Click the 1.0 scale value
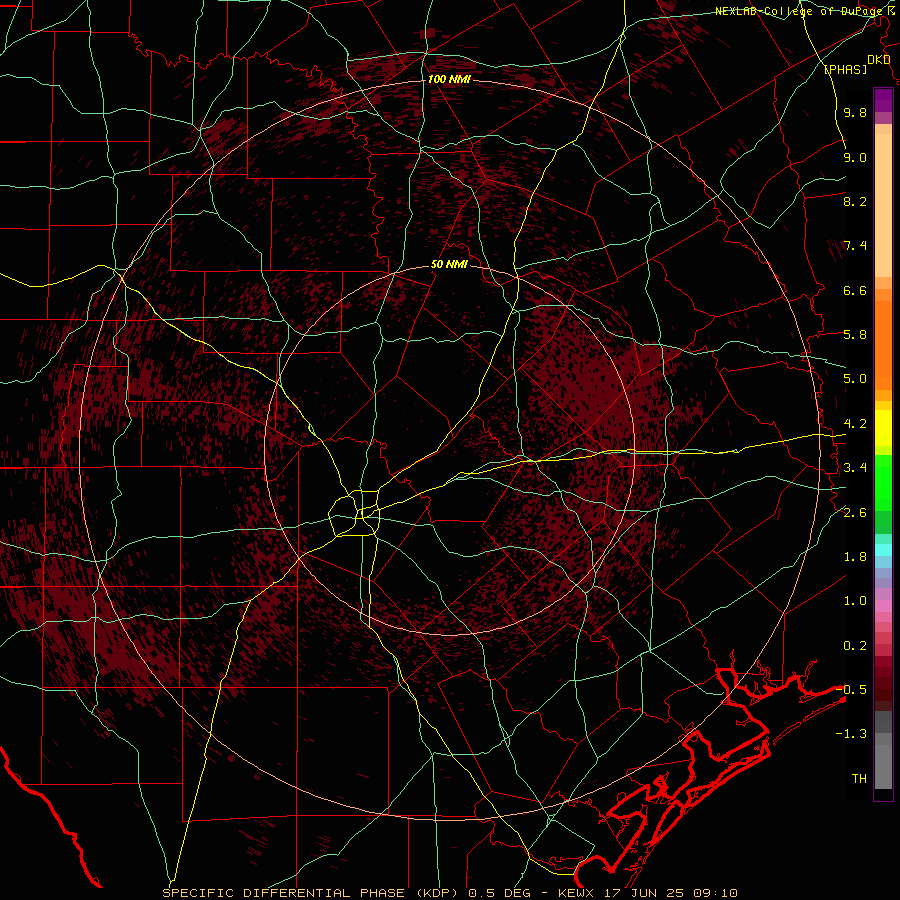Screen dimensions: 900x900 click(855, 601)
